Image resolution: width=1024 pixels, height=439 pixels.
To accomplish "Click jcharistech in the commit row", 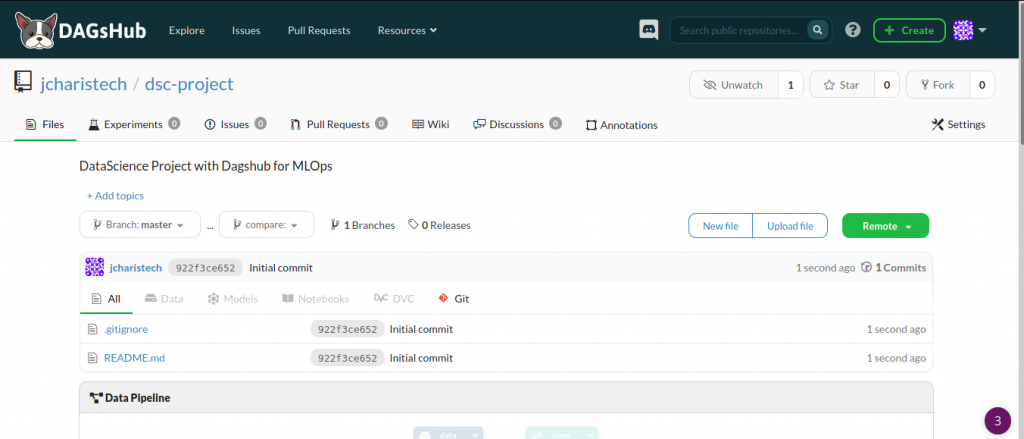I will [136, 267].
